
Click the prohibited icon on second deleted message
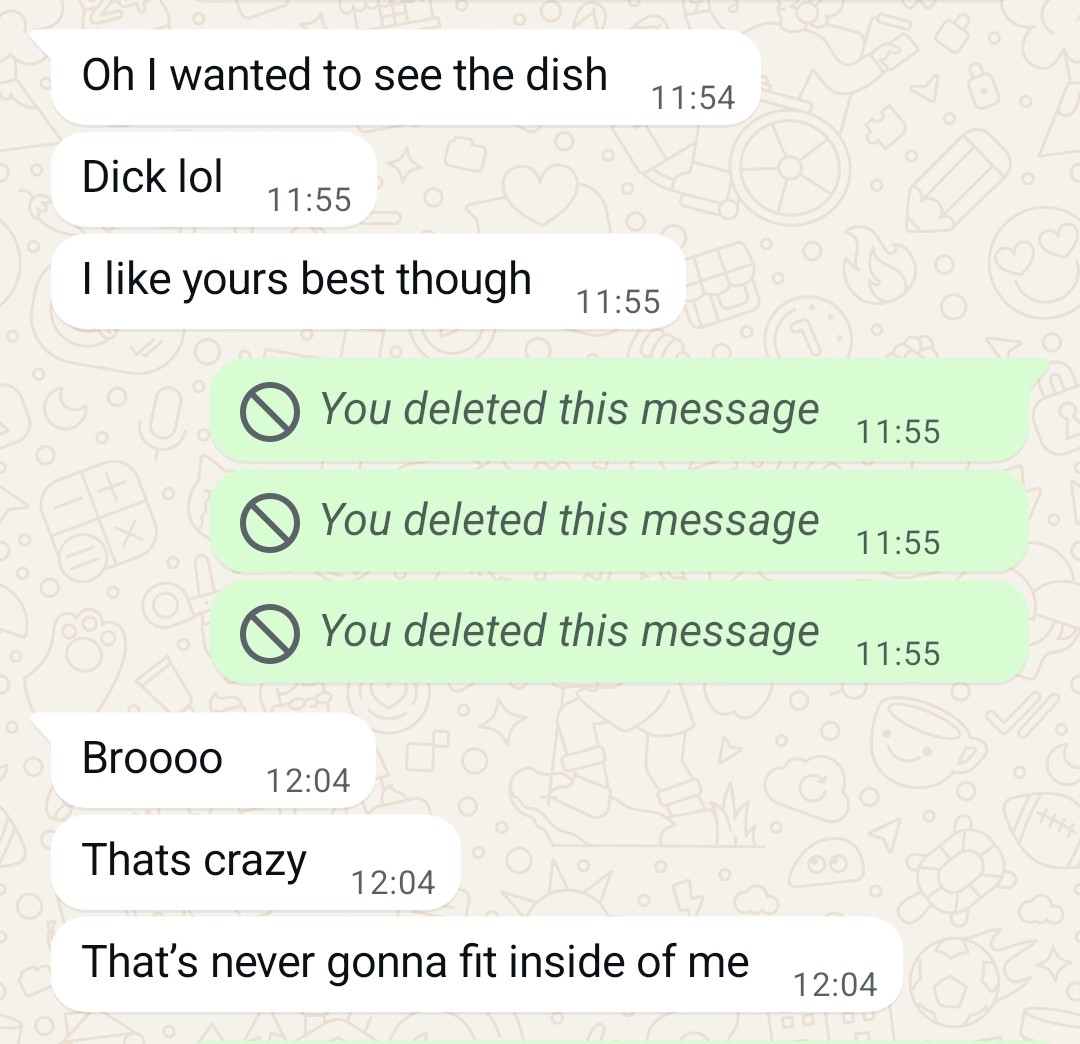(269, 522)
